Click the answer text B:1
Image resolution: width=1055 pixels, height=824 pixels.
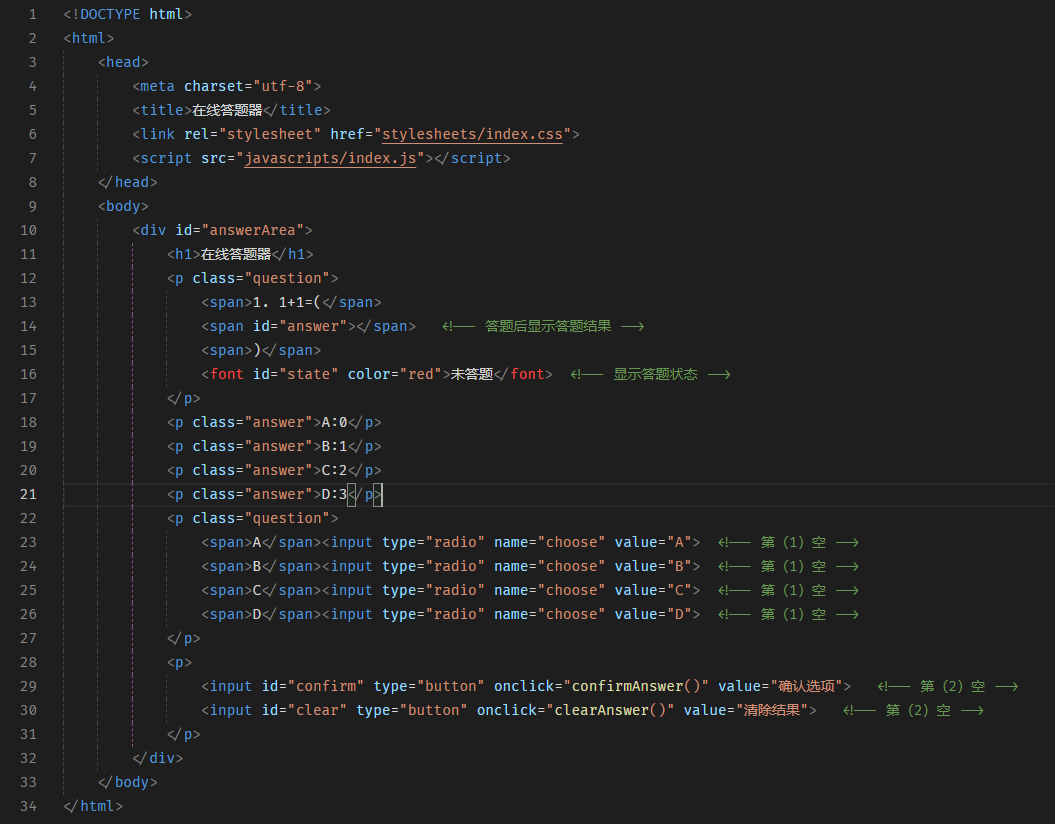334,446
